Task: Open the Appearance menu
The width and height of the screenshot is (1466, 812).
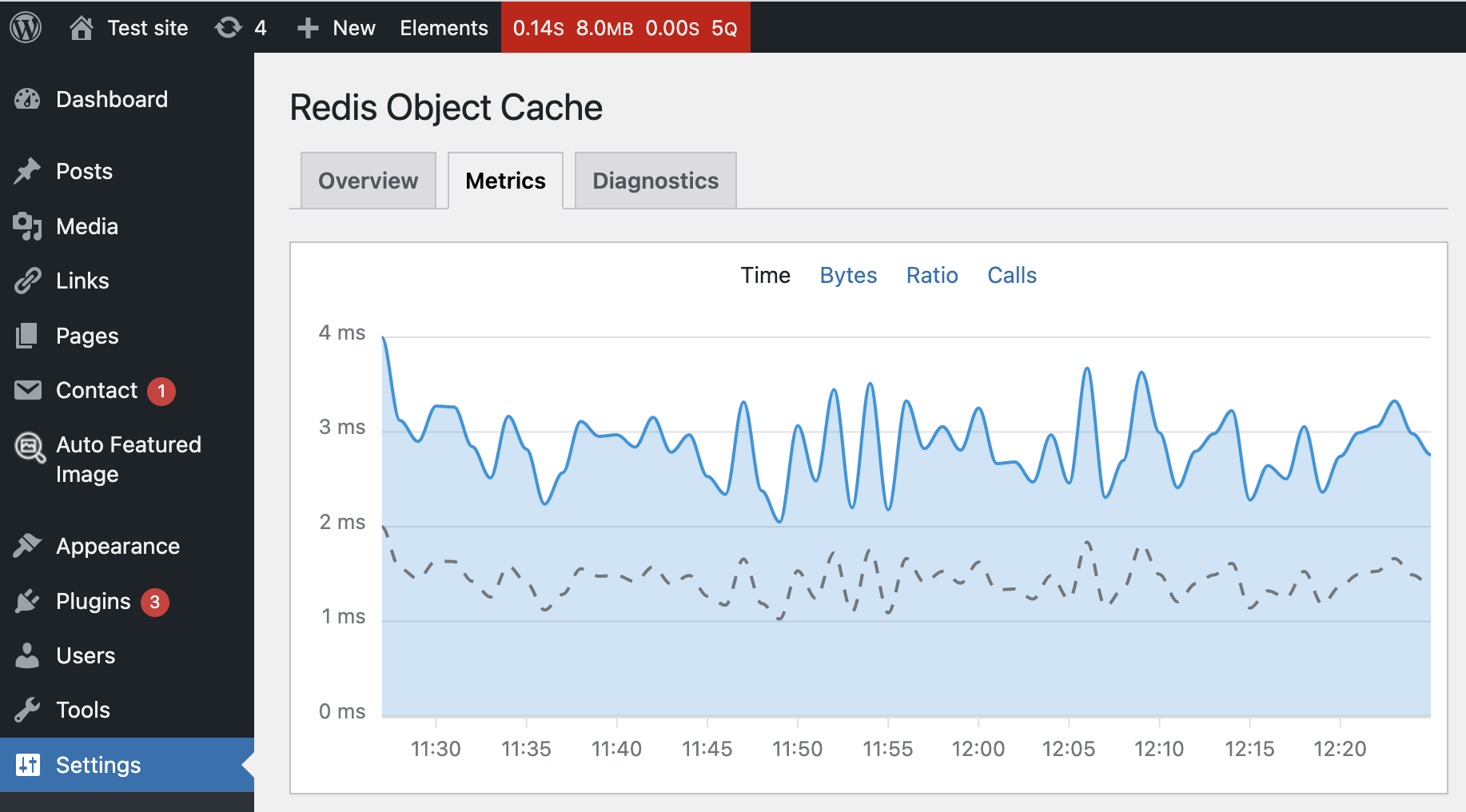Action: click(x=118, y=546)
